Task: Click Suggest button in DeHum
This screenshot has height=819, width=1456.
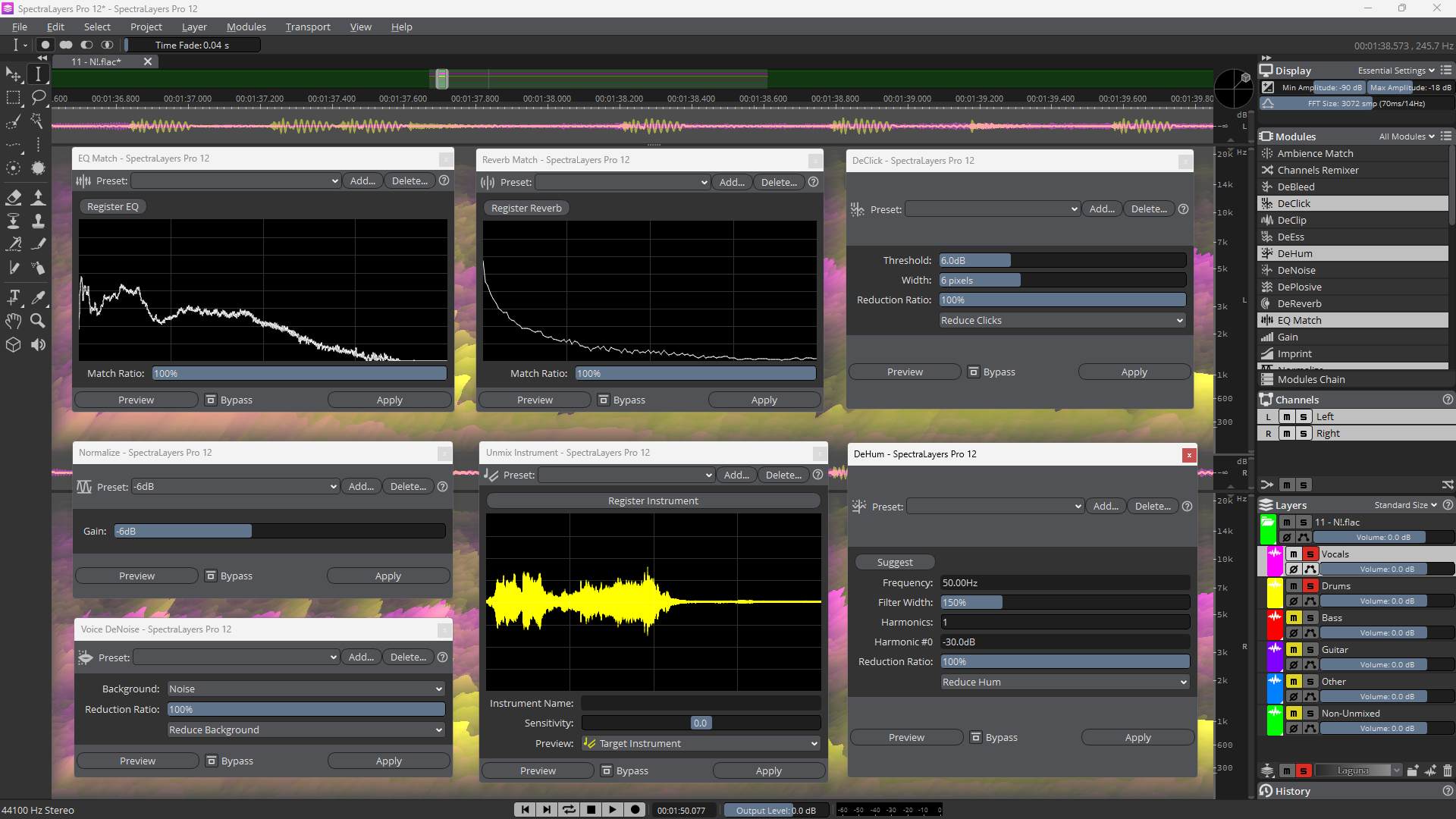Action: (895, 562)
